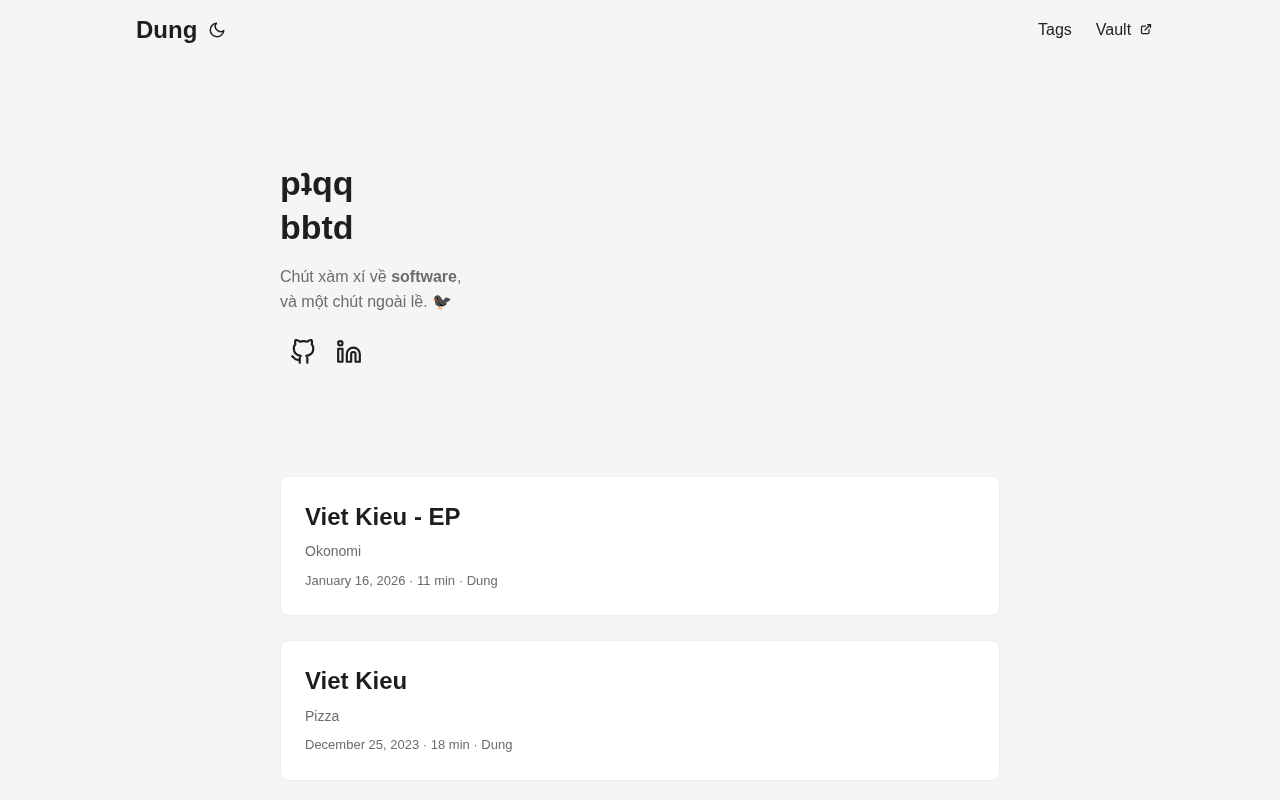Toggle dark mode with the moon icon

point(217,30)
